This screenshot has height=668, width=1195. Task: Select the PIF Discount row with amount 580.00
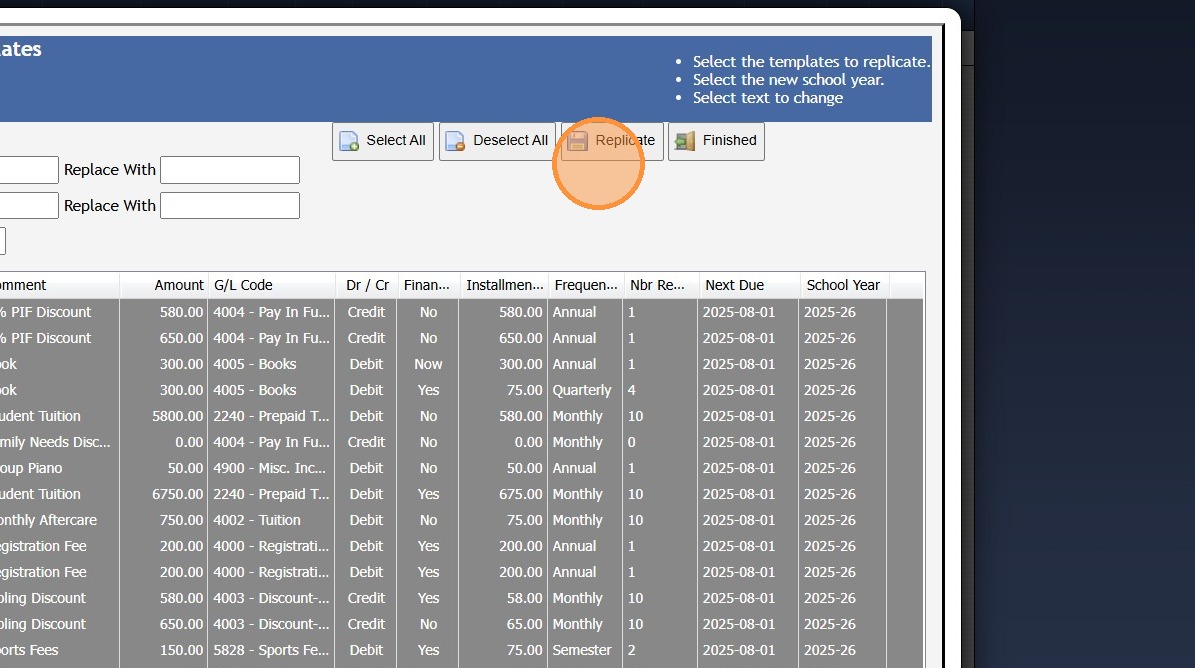click(461, 312)
